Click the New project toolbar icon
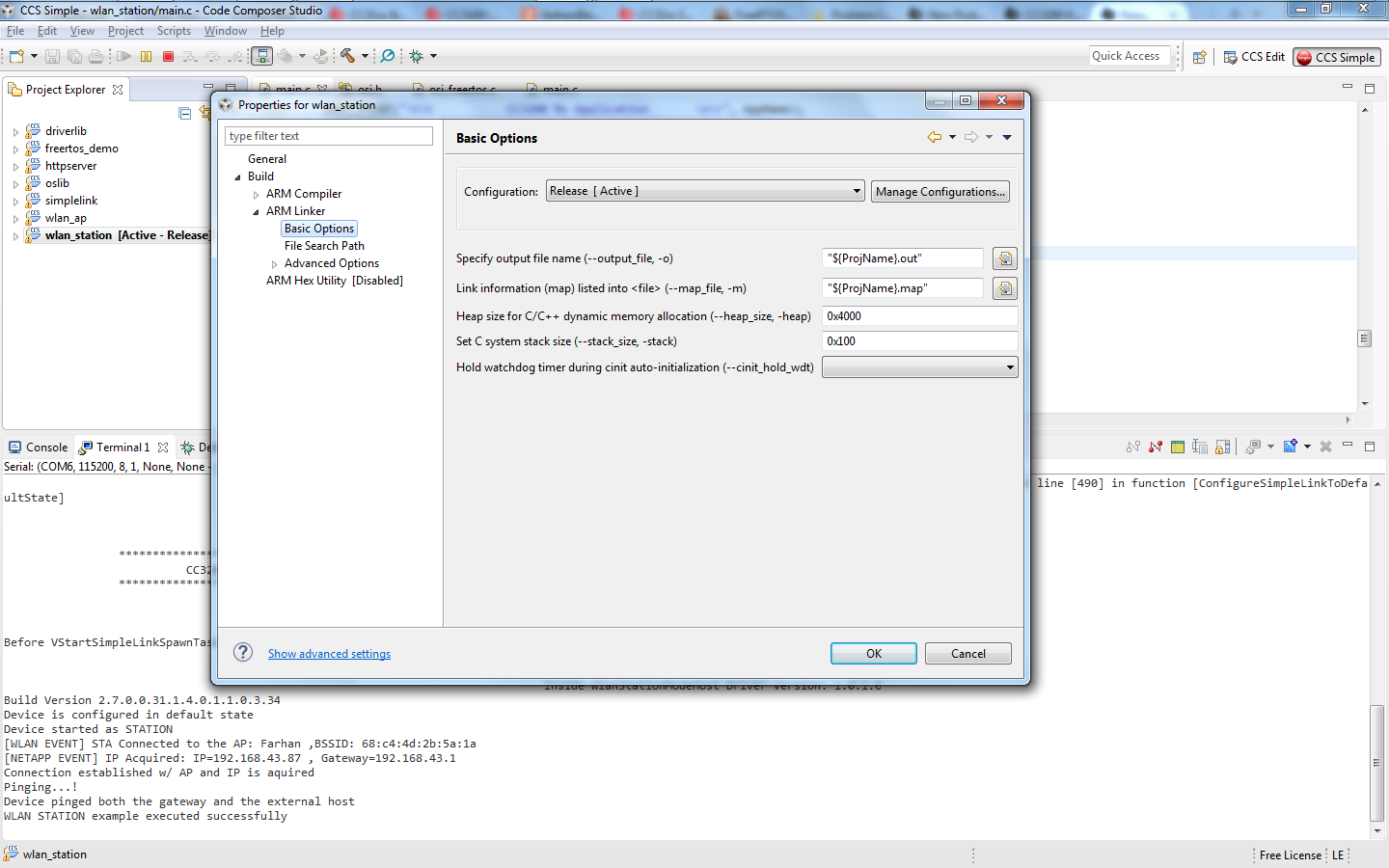The width and height of the screenshot is (1389, 868). point(16,56)
